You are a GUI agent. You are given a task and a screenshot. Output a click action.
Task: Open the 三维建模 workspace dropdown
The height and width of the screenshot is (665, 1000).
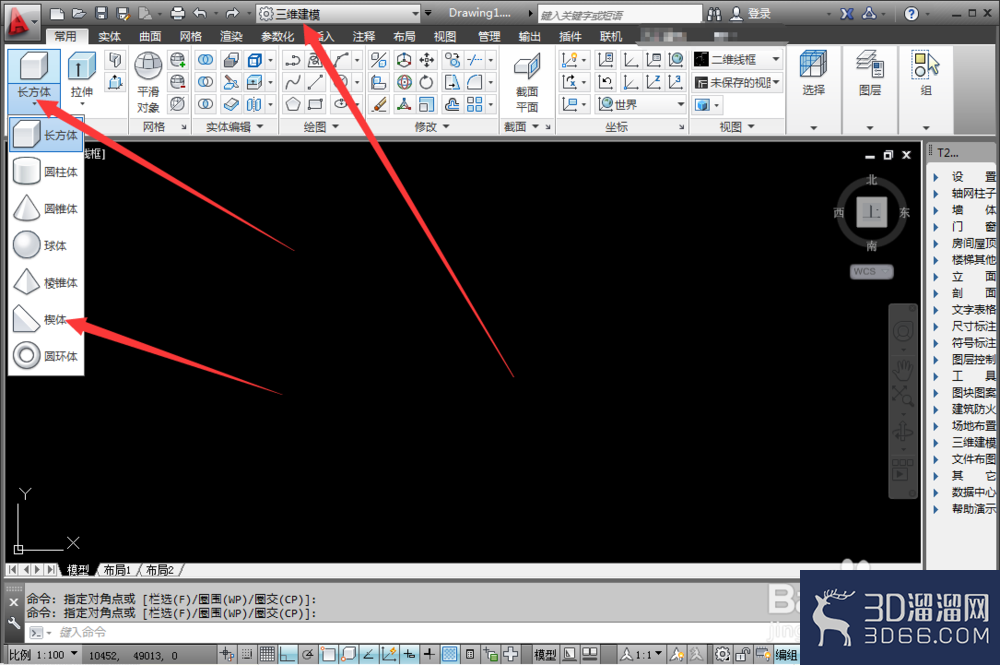339,13
